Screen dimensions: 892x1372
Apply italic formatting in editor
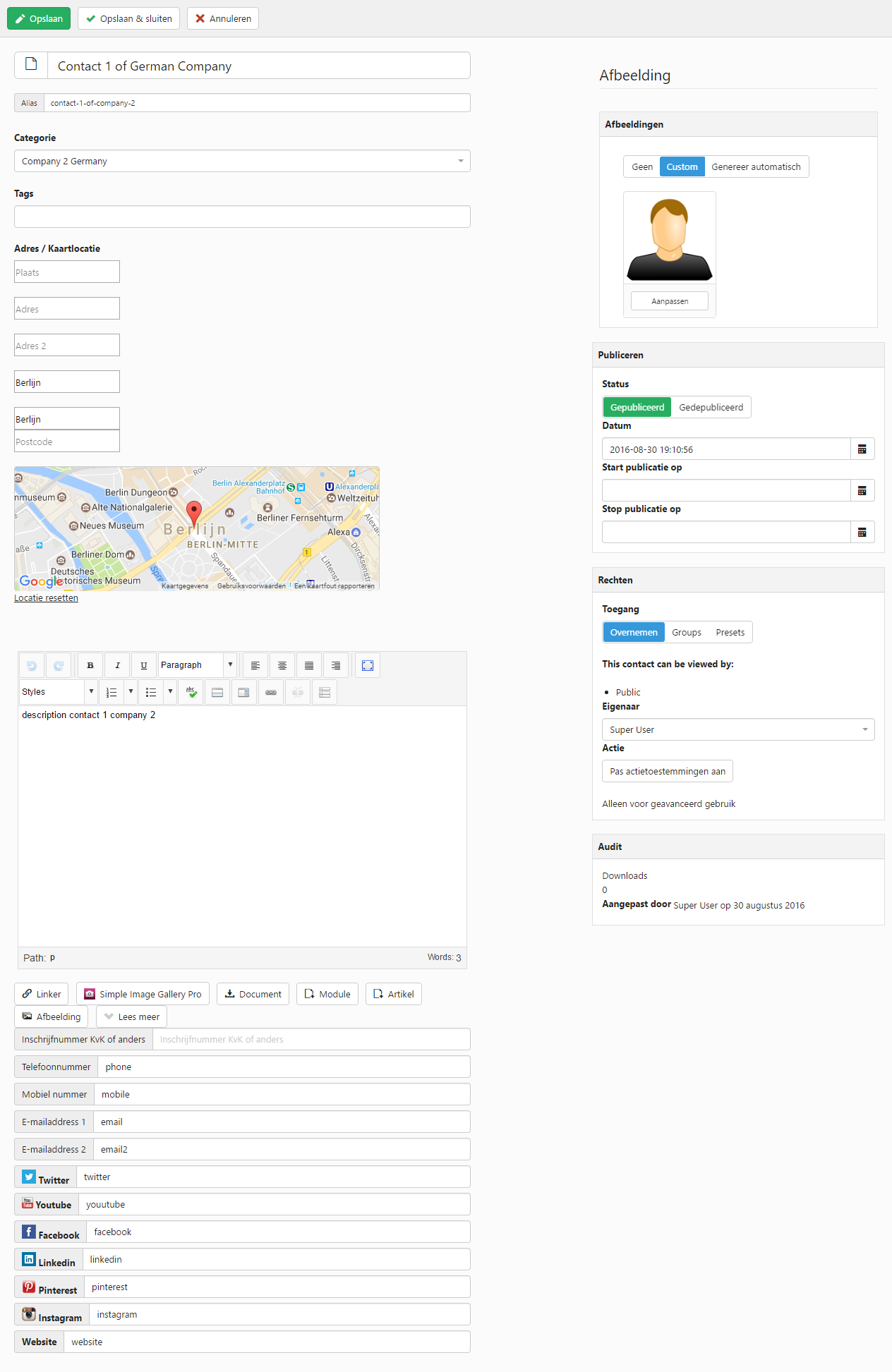click(117, 665)
